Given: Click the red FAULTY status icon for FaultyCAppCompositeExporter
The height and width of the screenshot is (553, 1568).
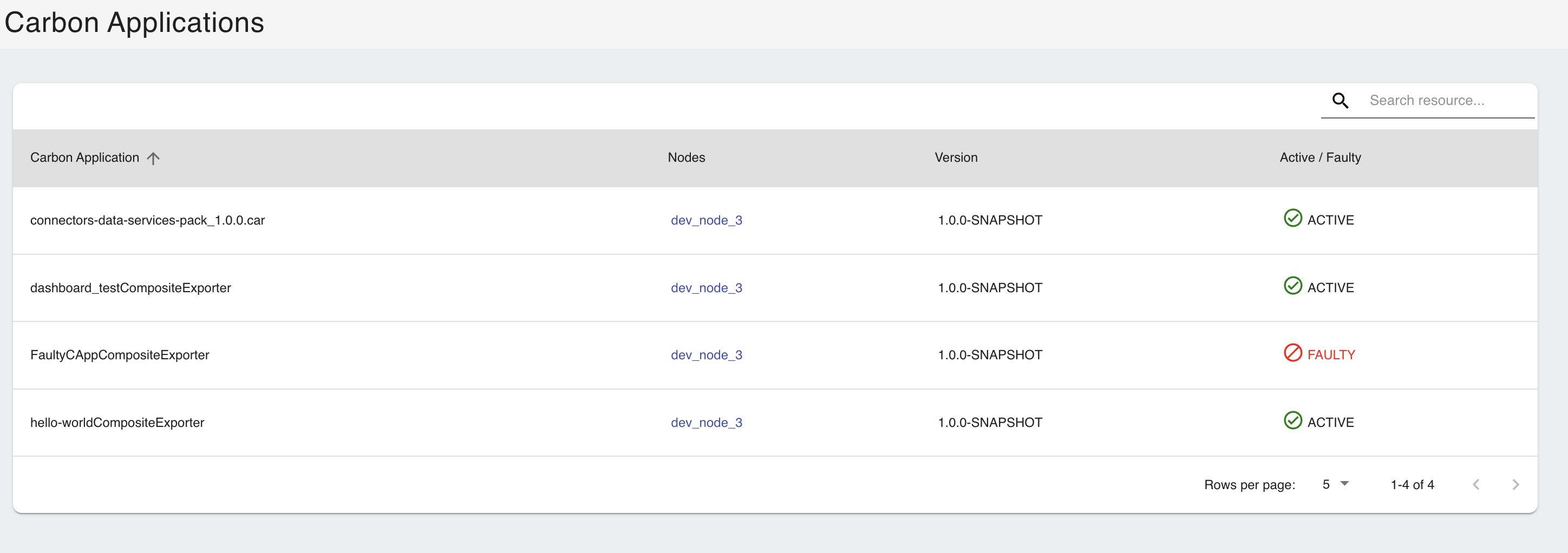Looking at the screenshot, I should point(1293,353).
